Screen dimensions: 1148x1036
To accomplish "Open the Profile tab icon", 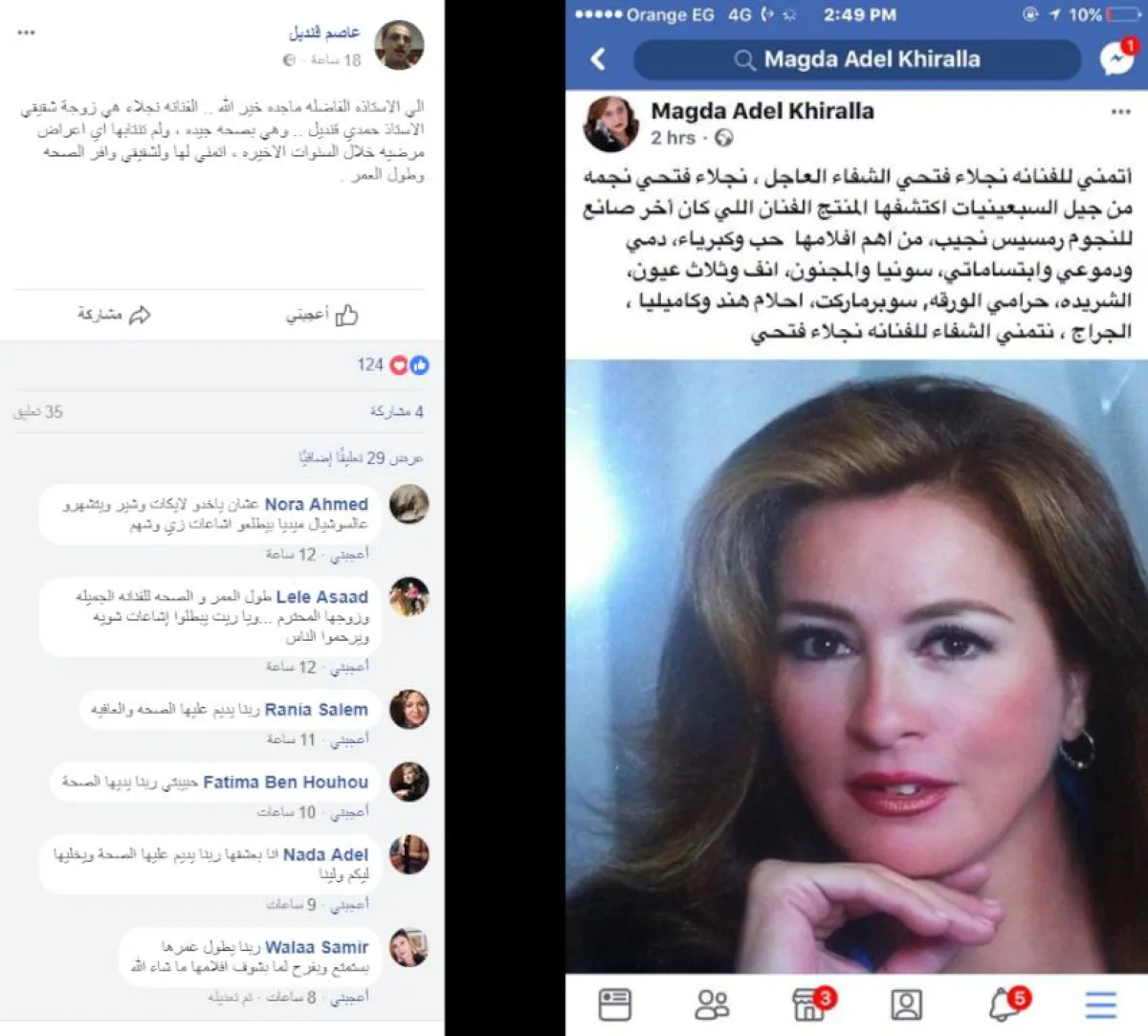I will pos(906,1004).
